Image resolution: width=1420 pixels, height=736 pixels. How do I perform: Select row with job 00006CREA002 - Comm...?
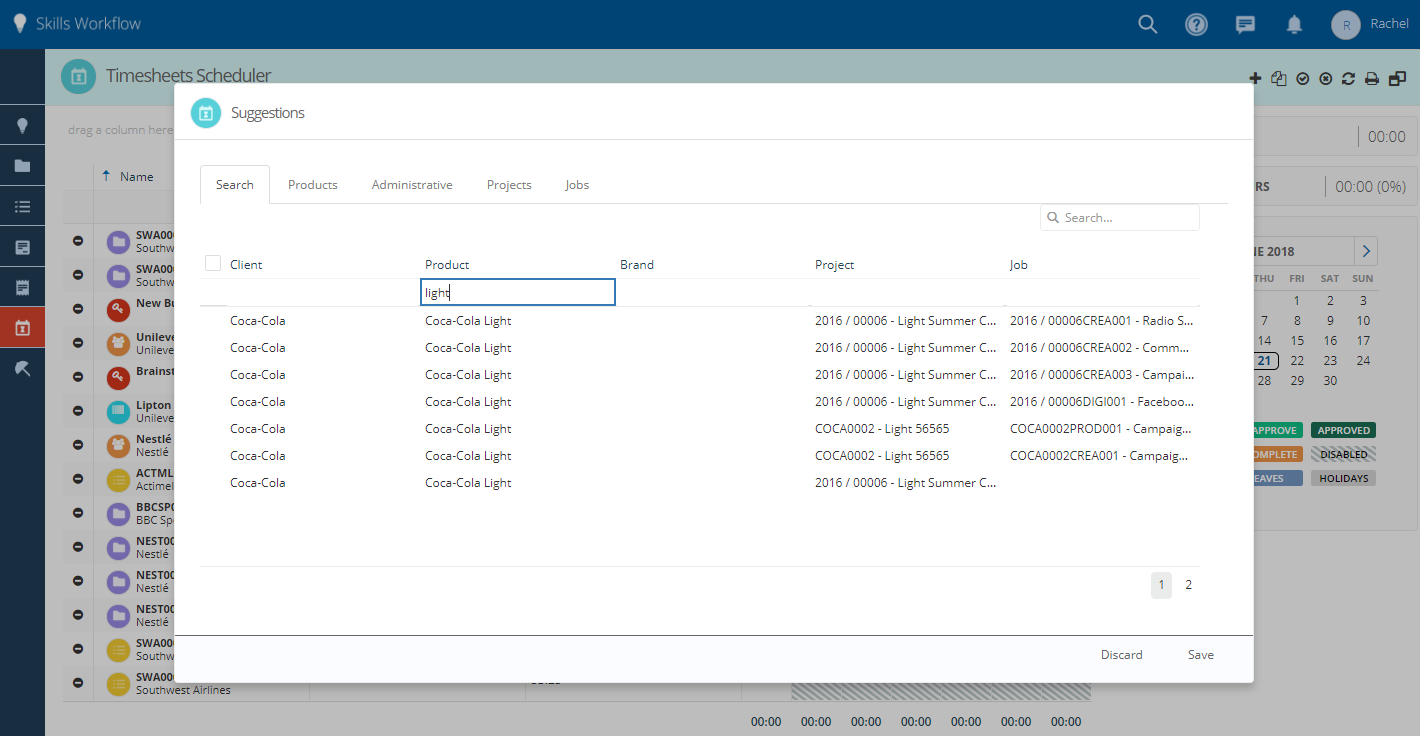(x=700, y=348)
